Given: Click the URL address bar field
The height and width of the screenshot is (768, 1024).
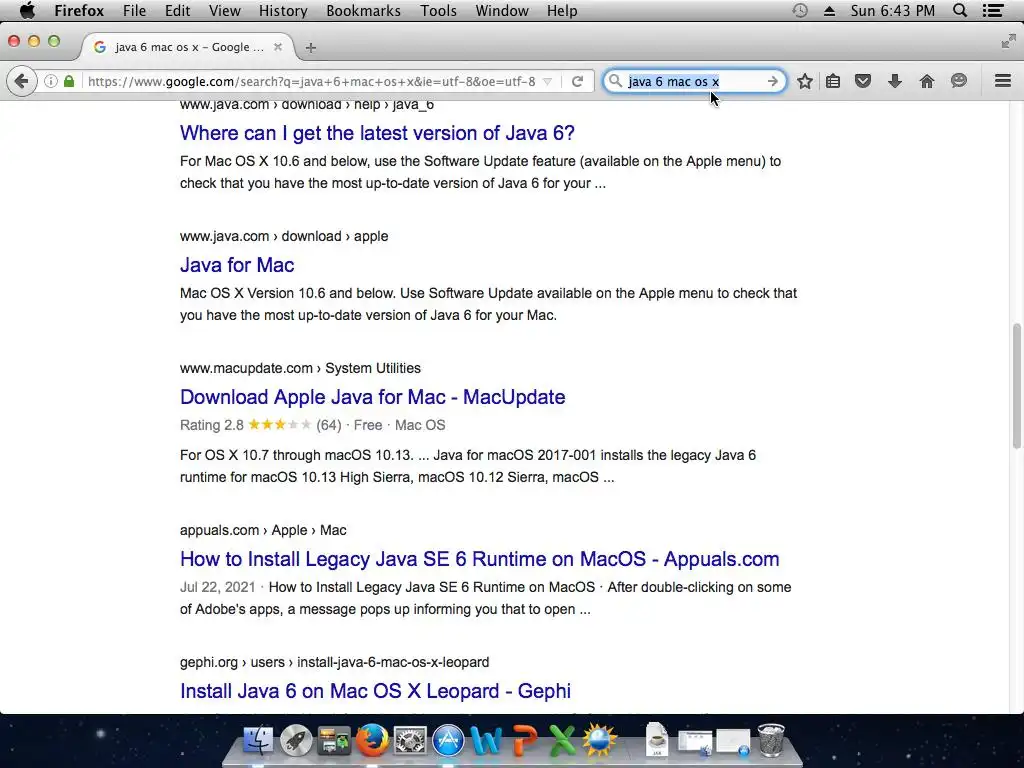Looking at the screenshot, I should pyautogui.click(x=312, y=82).
